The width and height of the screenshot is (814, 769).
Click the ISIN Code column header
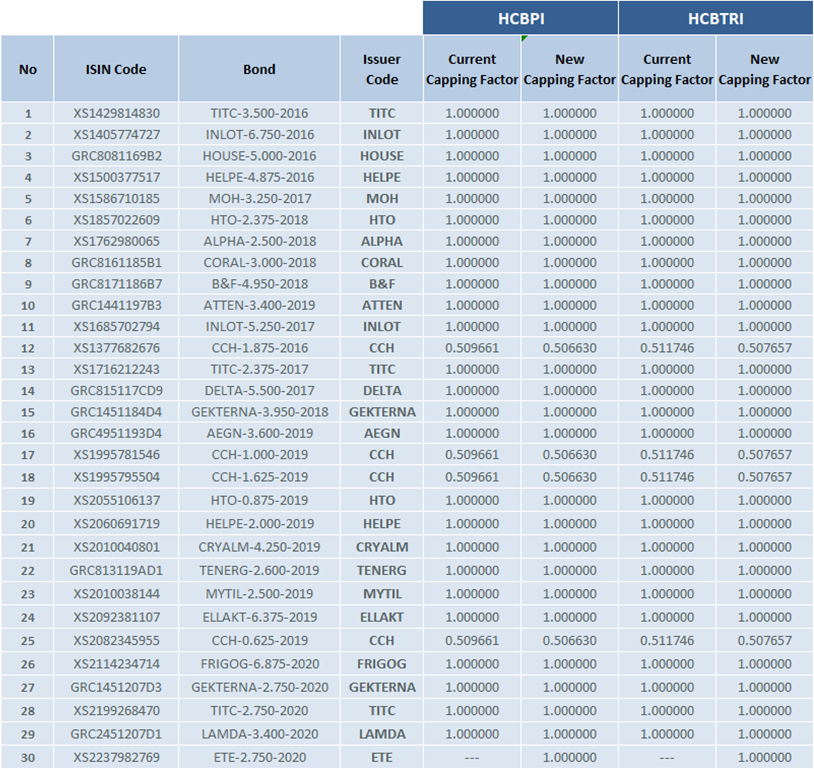(x=116, y=69)
